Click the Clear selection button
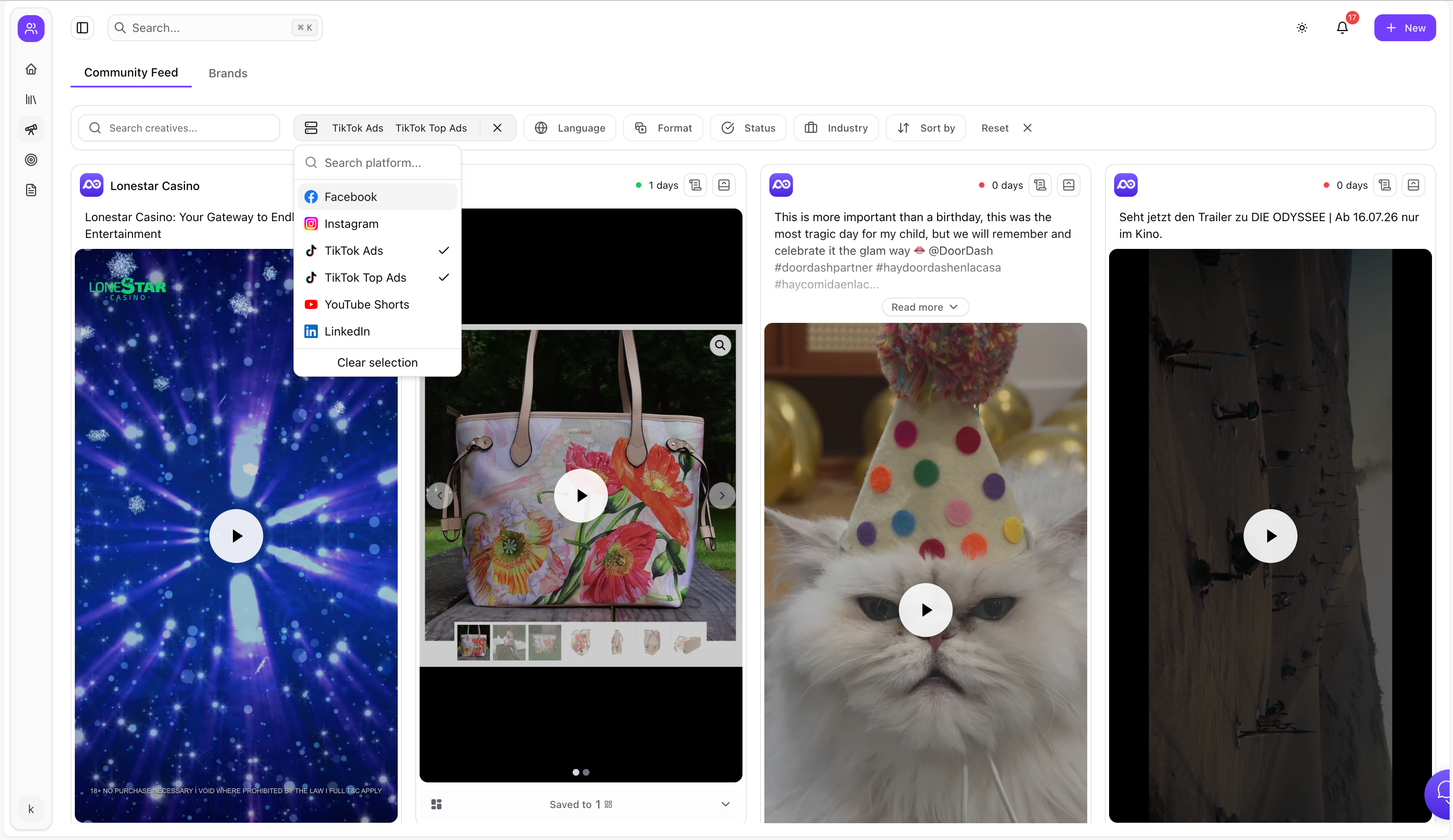Screen dimensions: 1453x840 pyautogui.click(x=377, y=363)
